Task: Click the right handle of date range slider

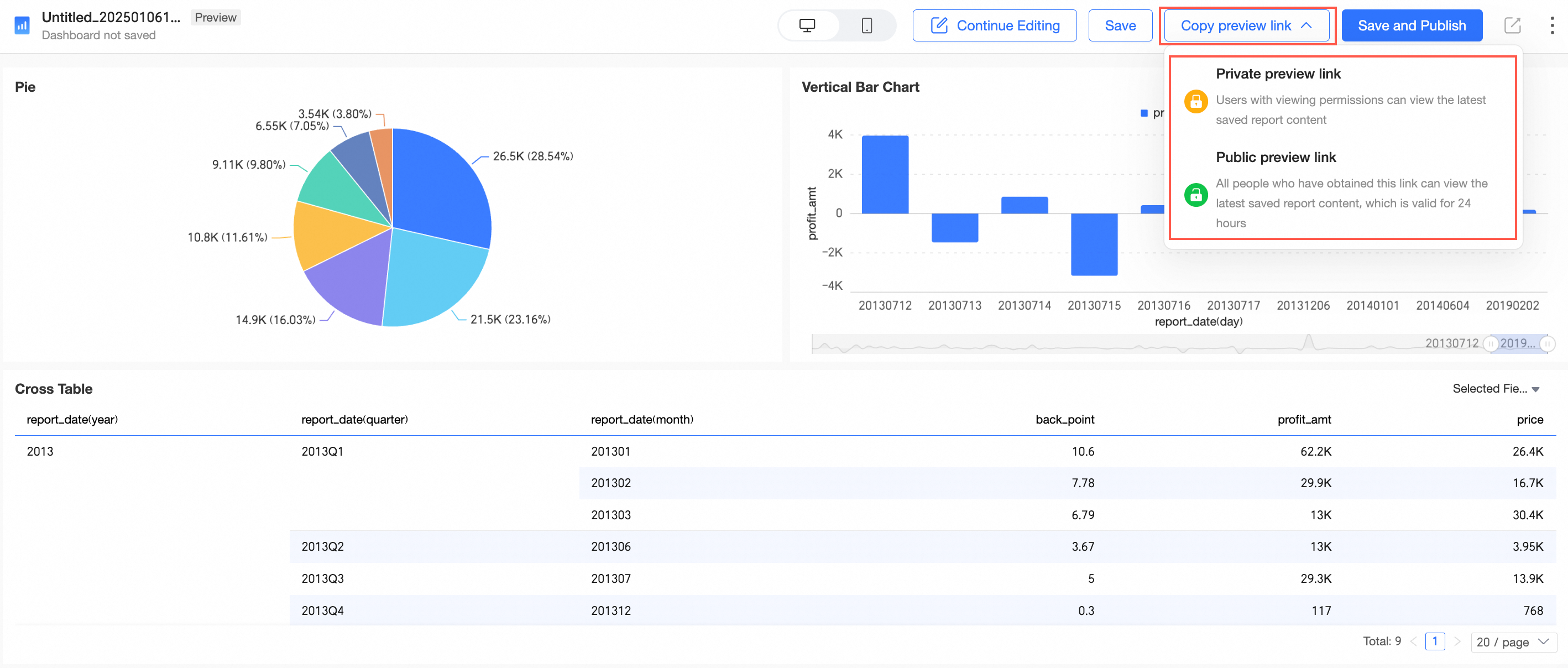Action: coord(1548,344)
